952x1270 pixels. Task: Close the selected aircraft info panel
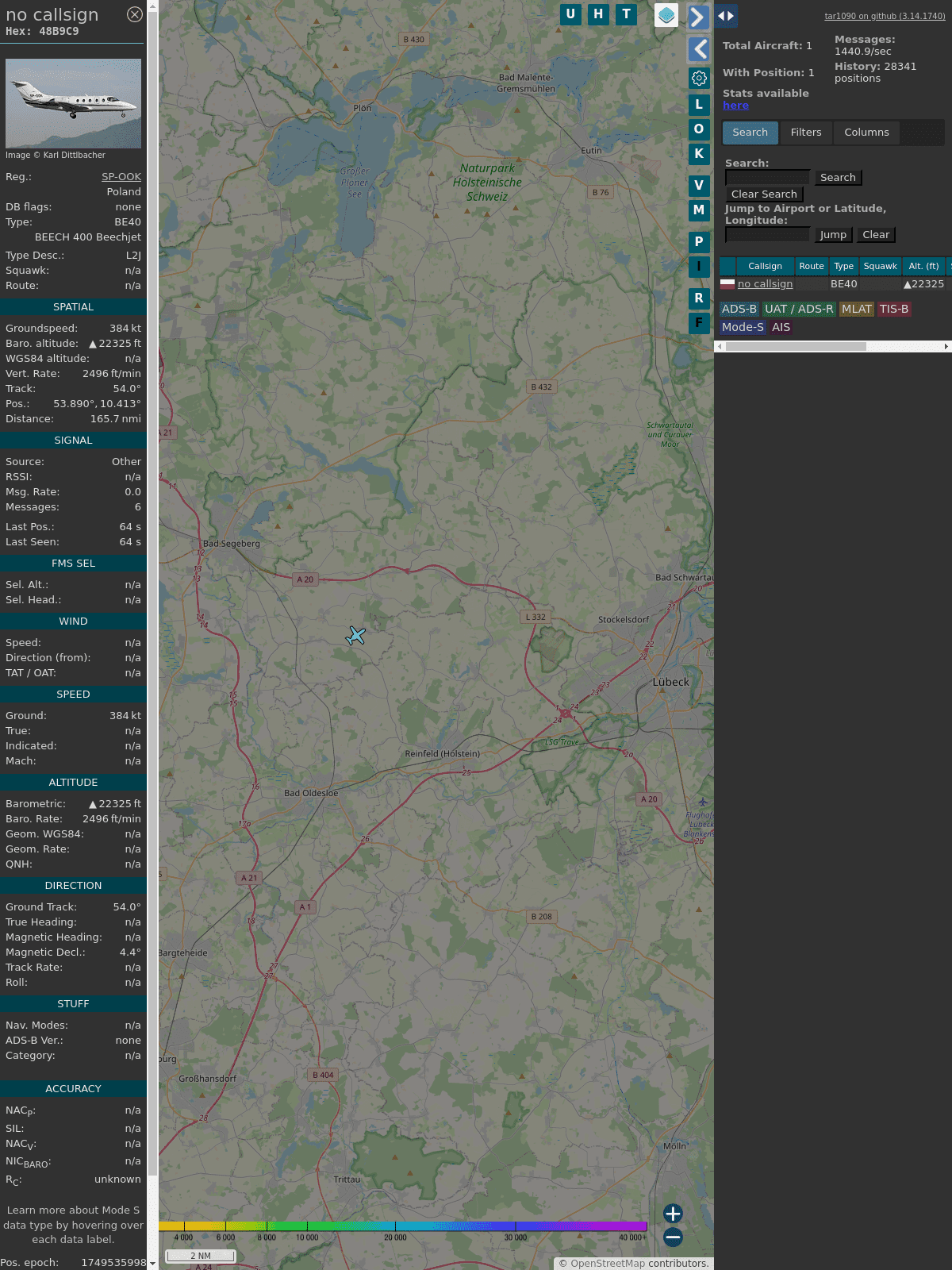click(135, 14)
